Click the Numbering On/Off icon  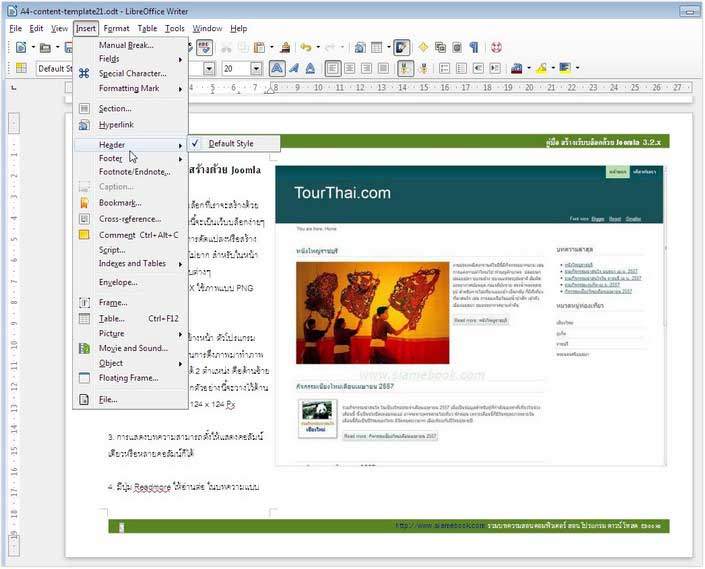tap(445, 68)
